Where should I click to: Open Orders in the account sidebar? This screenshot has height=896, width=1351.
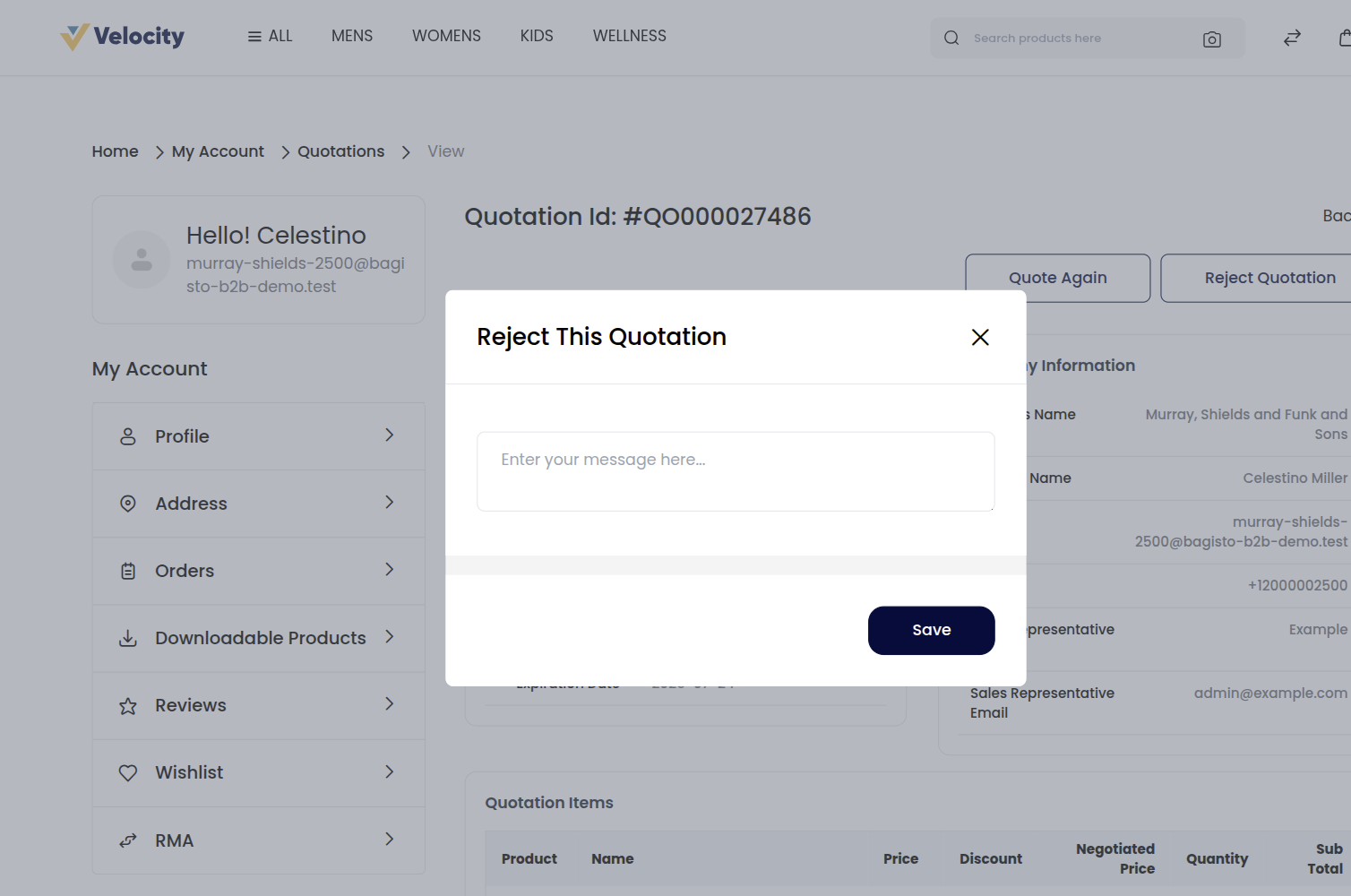pyautogui.click(x=259, y=571)
